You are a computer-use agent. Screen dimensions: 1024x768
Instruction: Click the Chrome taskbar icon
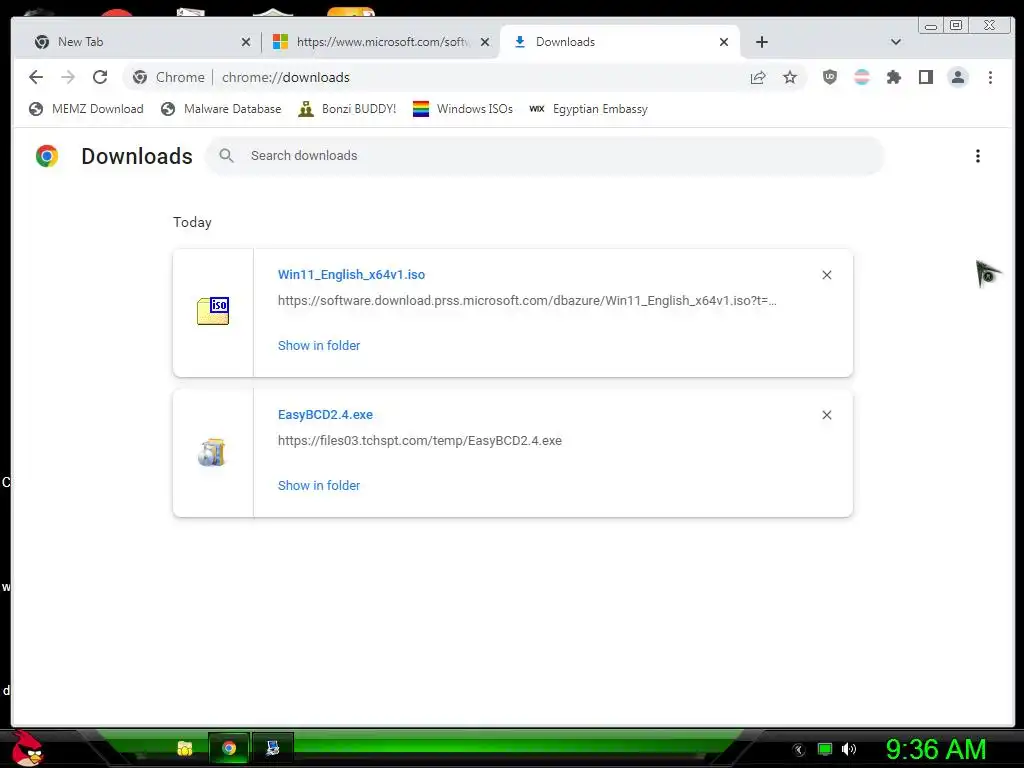(229, 748)
